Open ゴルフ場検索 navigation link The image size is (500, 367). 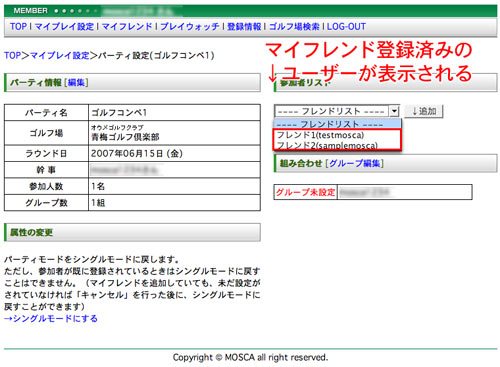294,27
